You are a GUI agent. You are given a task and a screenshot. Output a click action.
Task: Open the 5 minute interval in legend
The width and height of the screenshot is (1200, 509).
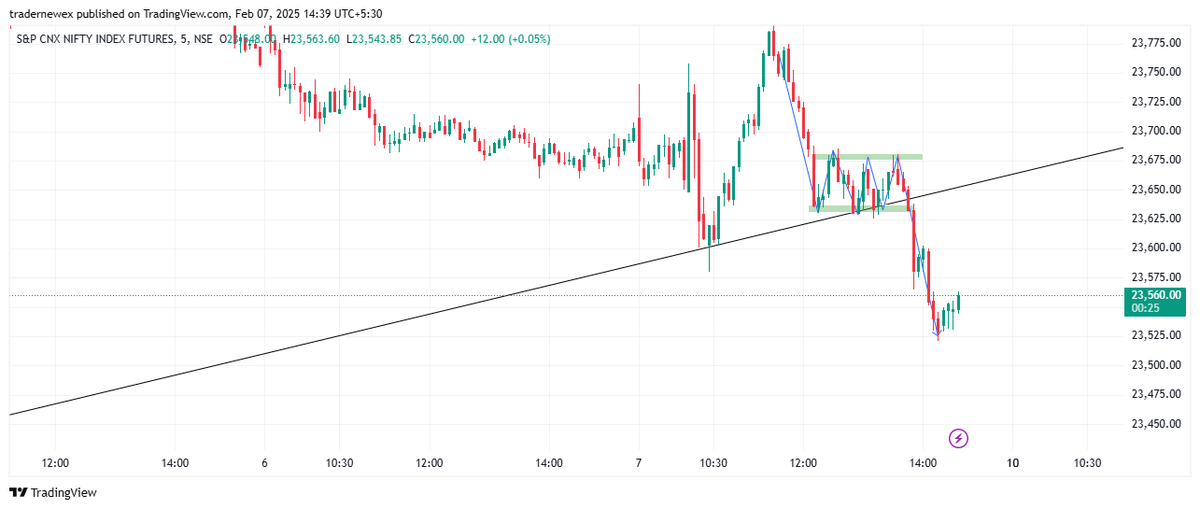pos(180,39)
